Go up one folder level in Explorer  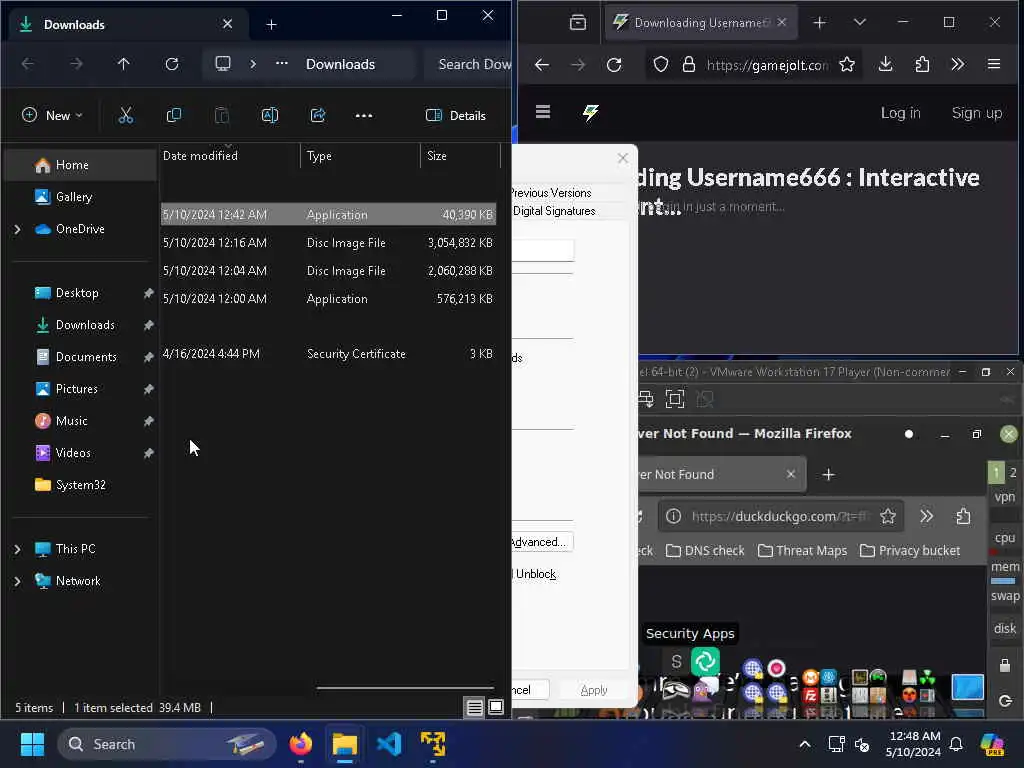123,64
